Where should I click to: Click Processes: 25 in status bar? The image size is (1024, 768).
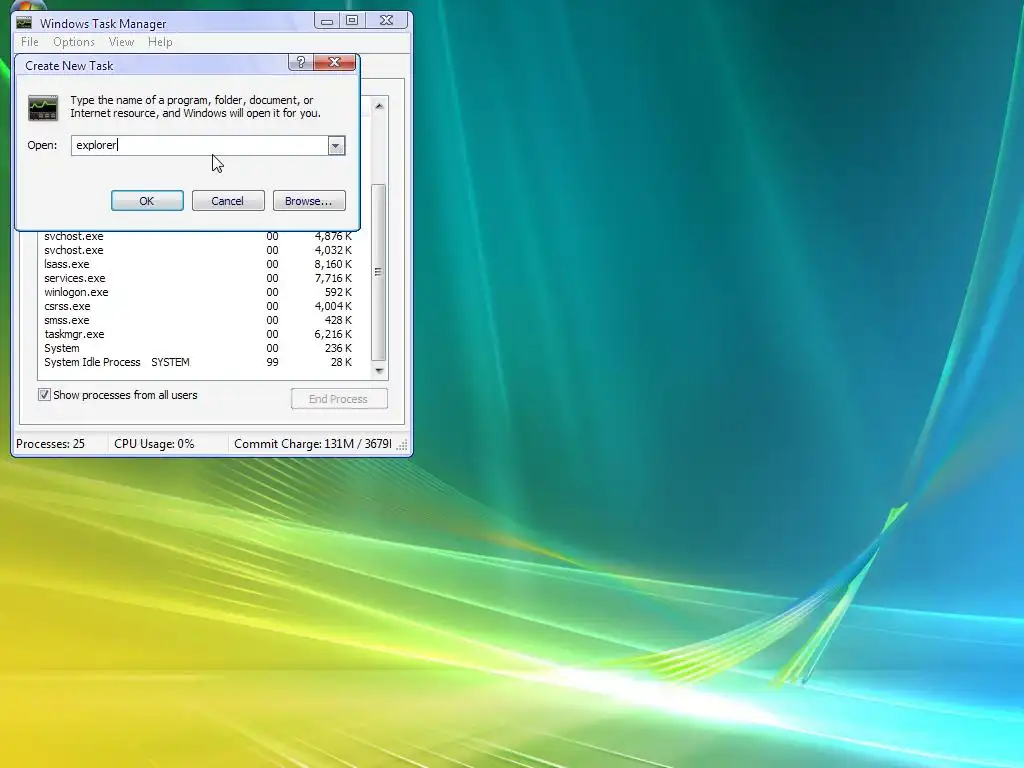tap(50, 444)
